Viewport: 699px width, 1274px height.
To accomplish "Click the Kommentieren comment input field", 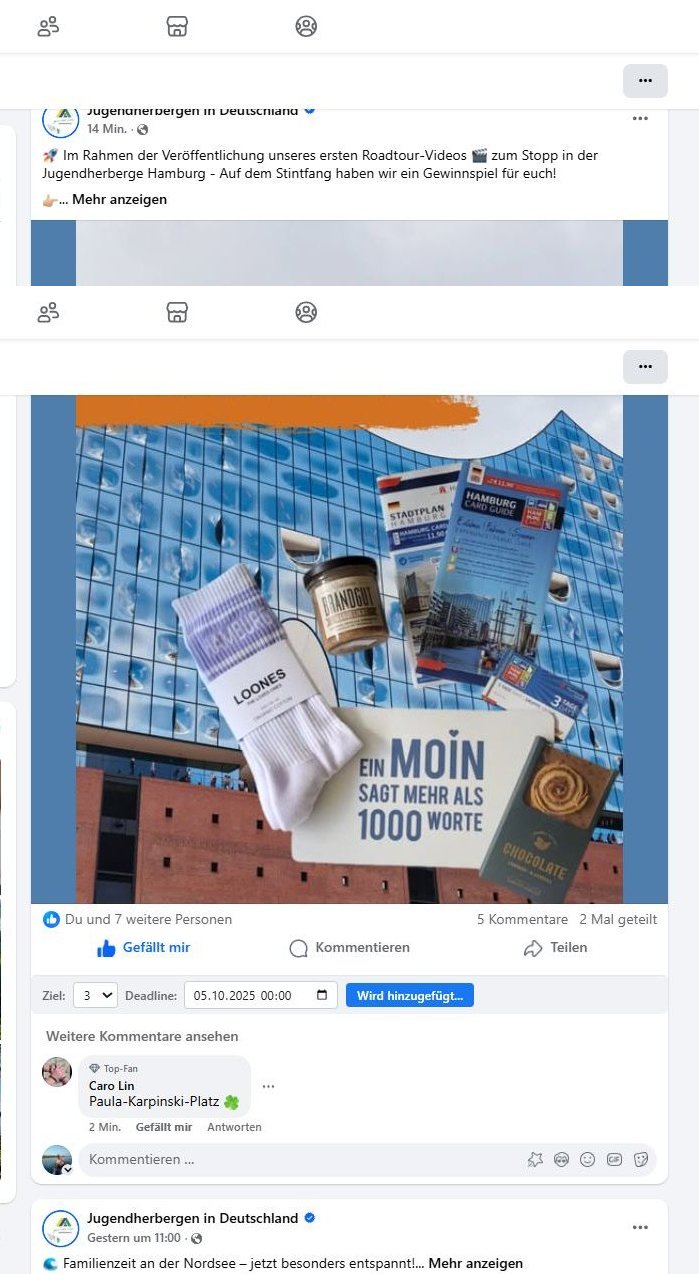I will [300, 1160].
